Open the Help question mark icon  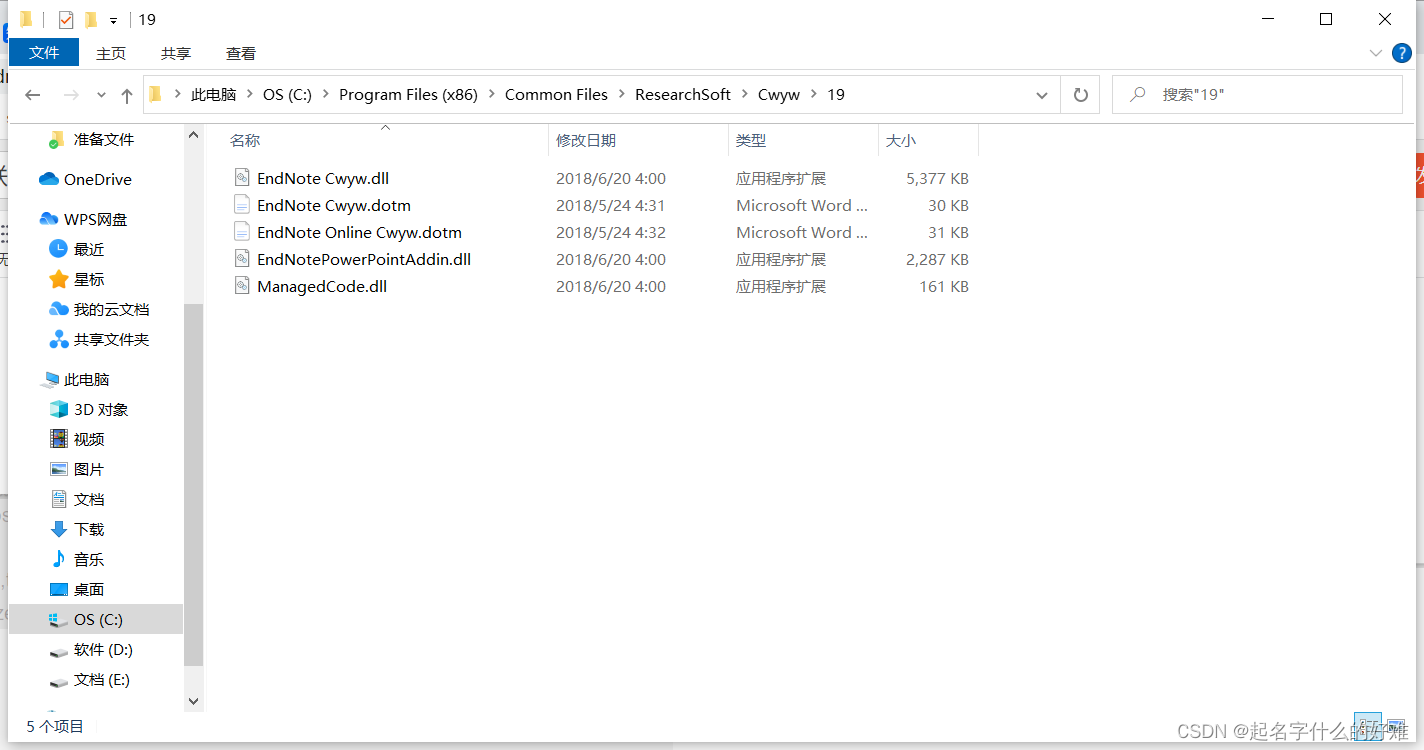tap(1402, 52)
